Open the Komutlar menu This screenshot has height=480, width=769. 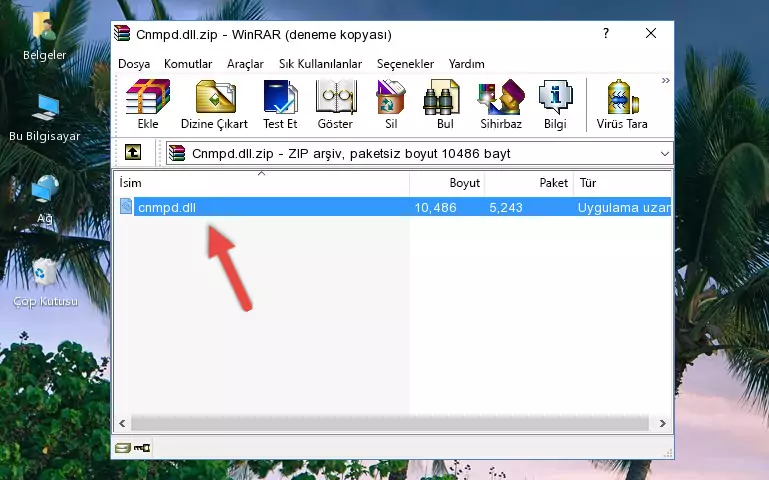[188, 64]
